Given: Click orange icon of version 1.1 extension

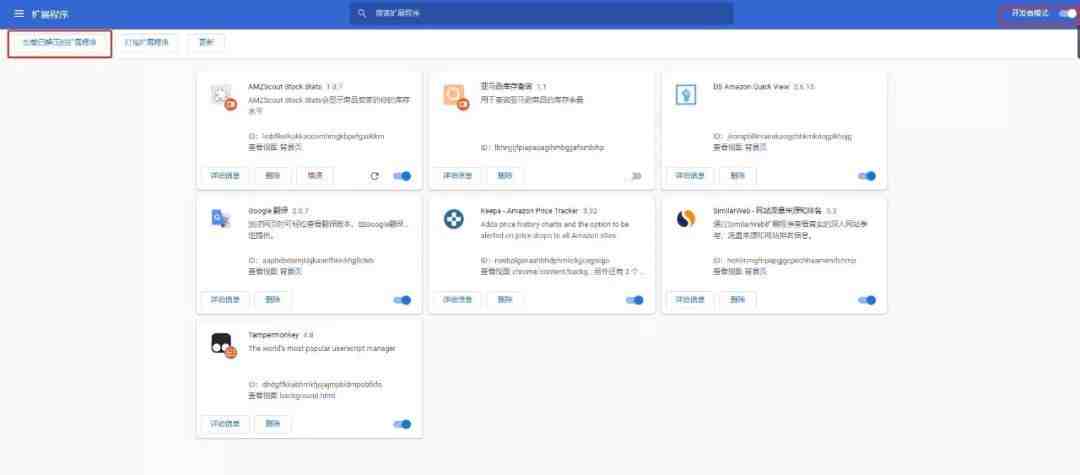Looking at the screenshot, I should 456,96.
